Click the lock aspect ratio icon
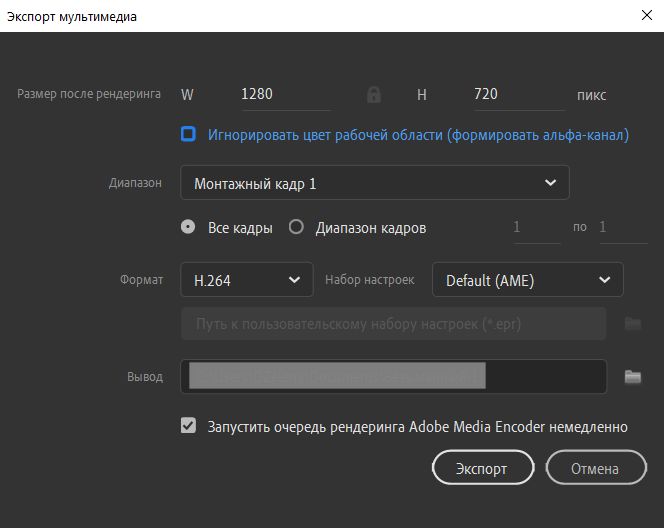 pyautogui.click(x=374, y=95)
